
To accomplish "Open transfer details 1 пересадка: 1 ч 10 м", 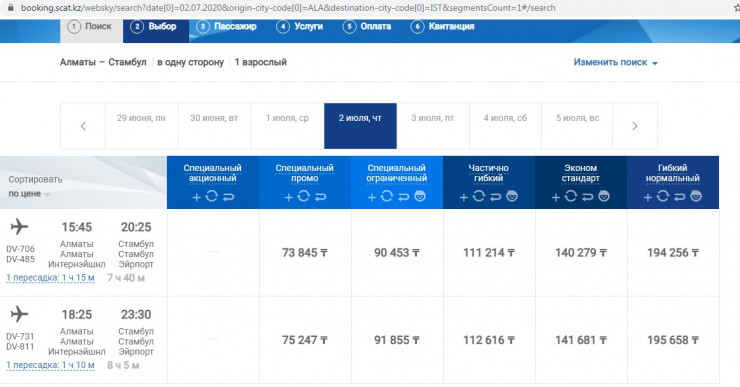I will [x=50, y=365].
